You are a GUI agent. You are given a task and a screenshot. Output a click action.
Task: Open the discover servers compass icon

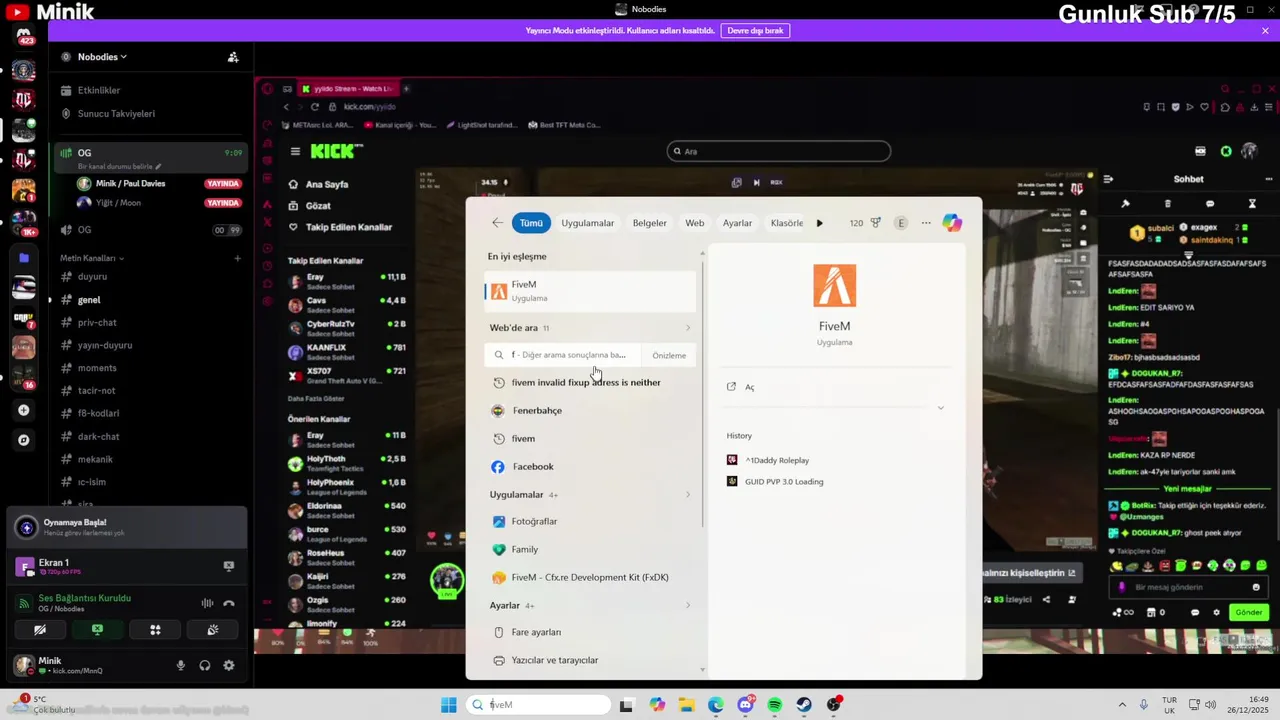click(24, 440)
